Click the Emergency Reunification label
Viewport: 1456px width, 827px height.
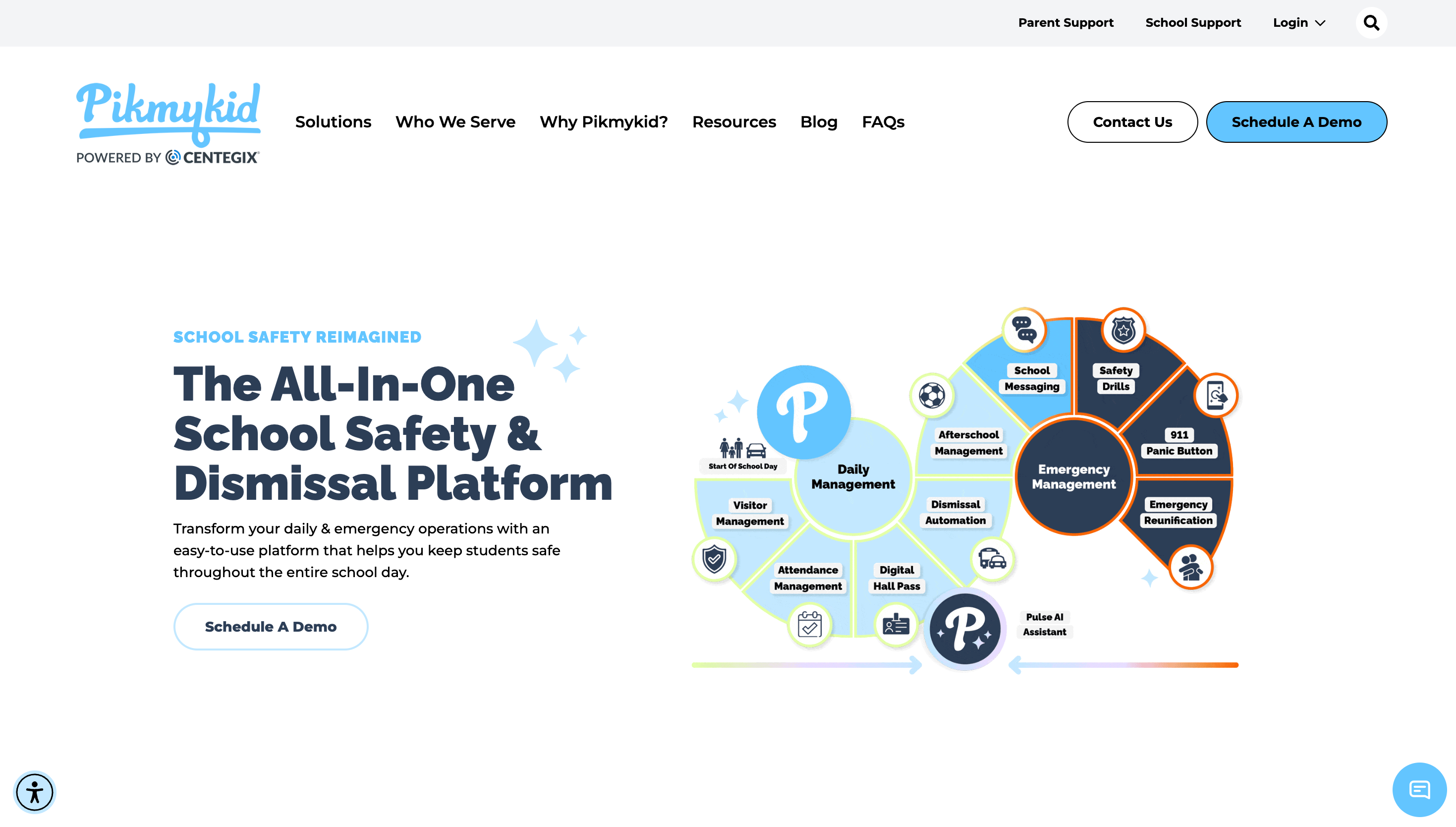(1178, 512)
